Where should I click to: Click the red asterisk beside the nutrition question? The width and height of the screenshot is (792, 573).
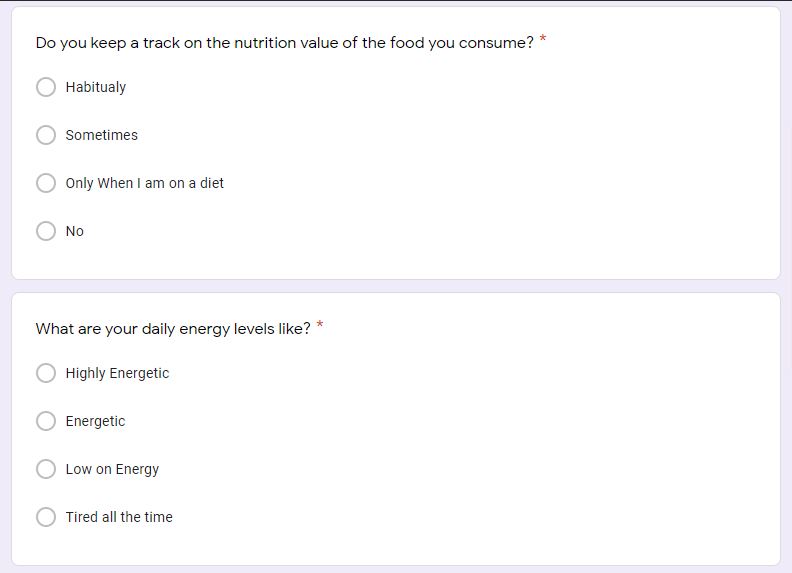[543, 40]
